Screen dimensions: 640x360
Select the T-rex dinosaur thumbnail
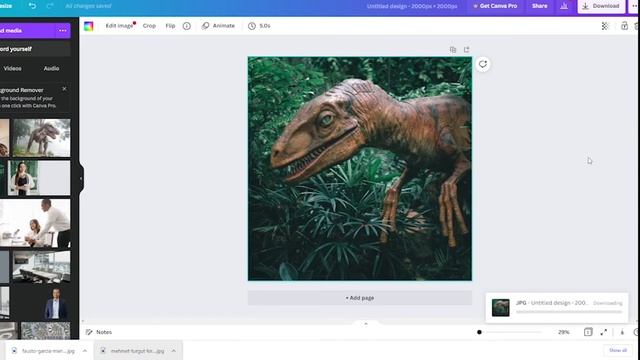click(41, 138)
